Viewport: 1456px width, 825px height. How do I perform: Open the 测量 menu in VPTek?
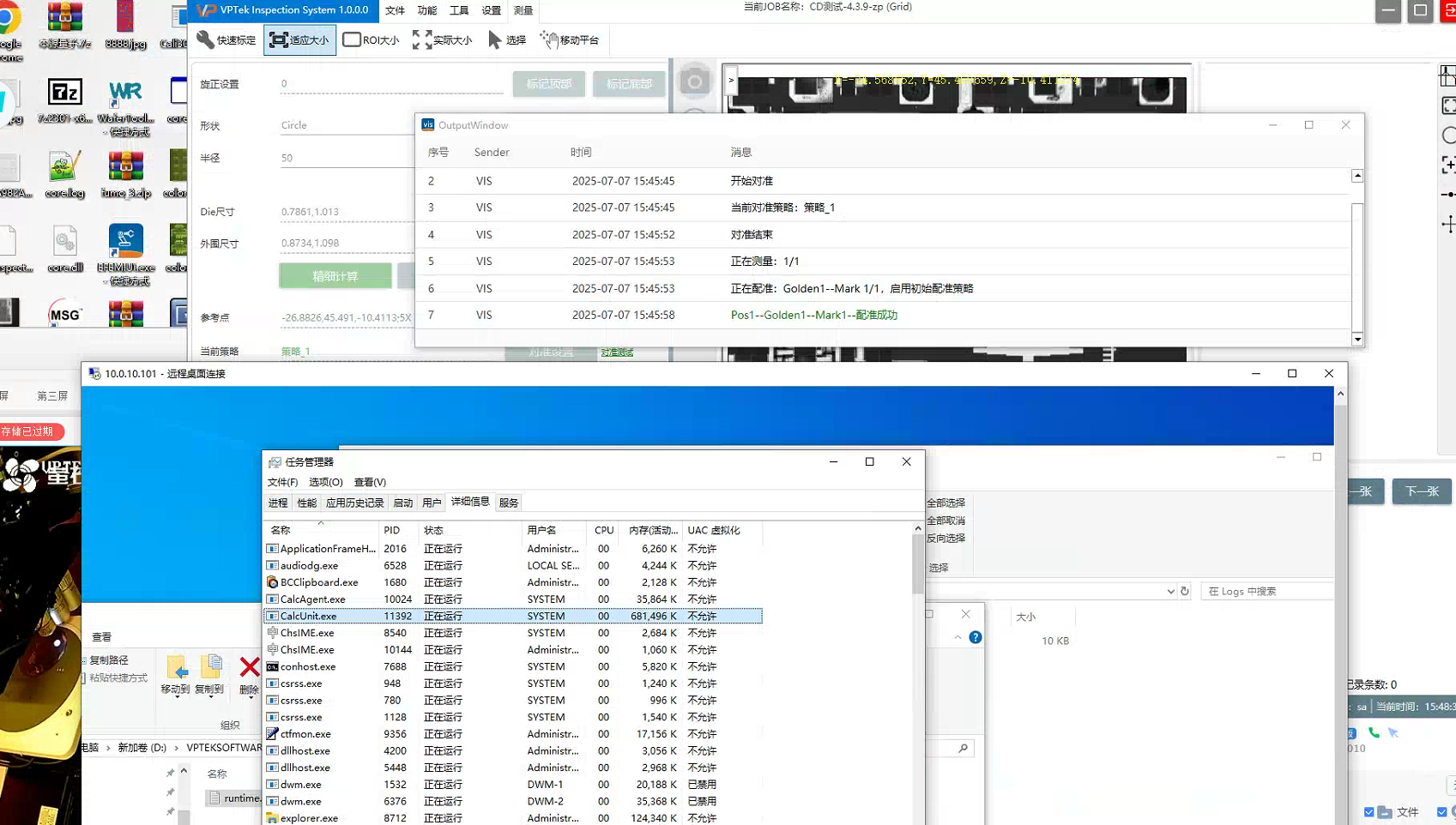tap(523, 10)
